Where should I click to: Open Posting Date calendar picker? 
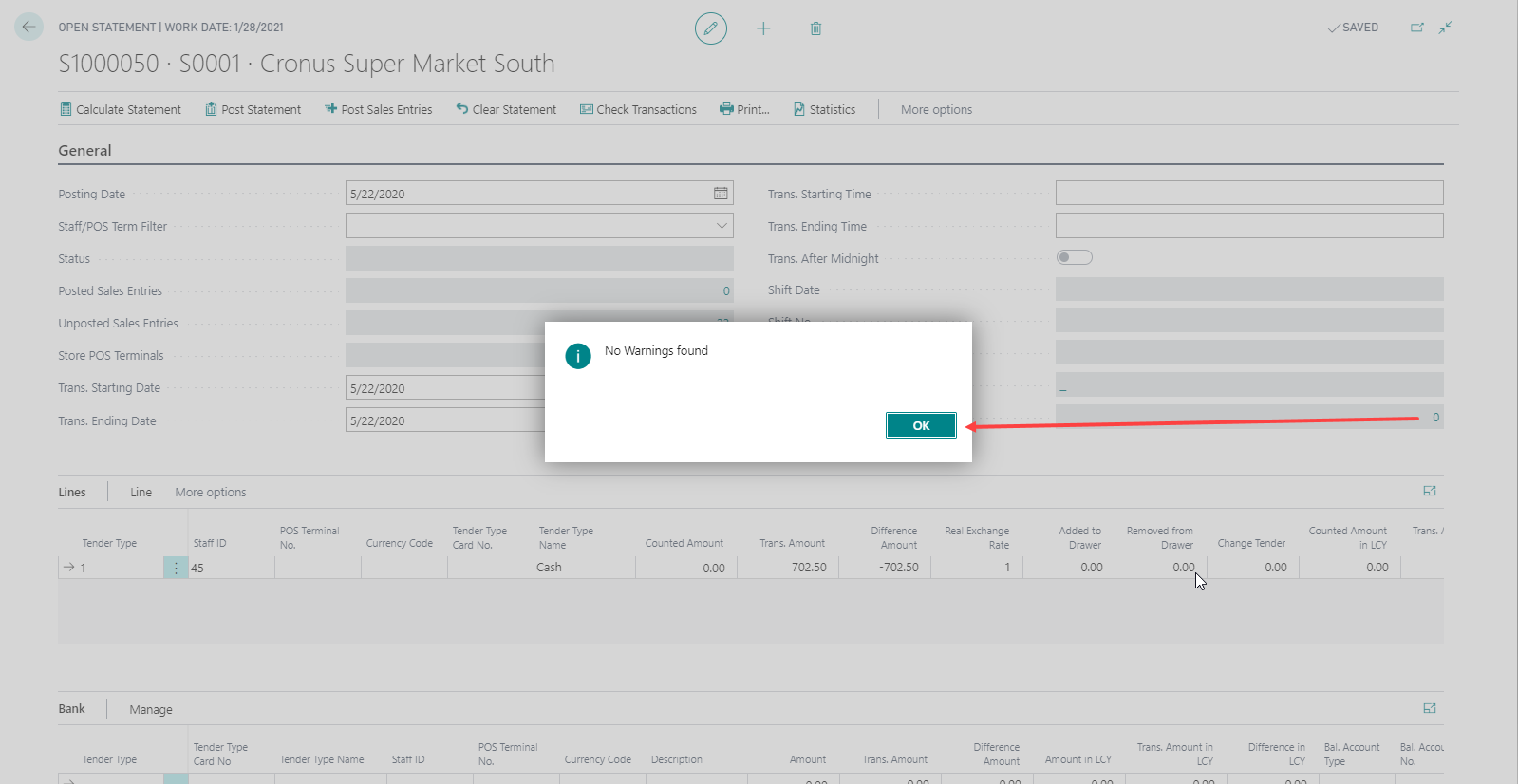click(x=721, y=194)
